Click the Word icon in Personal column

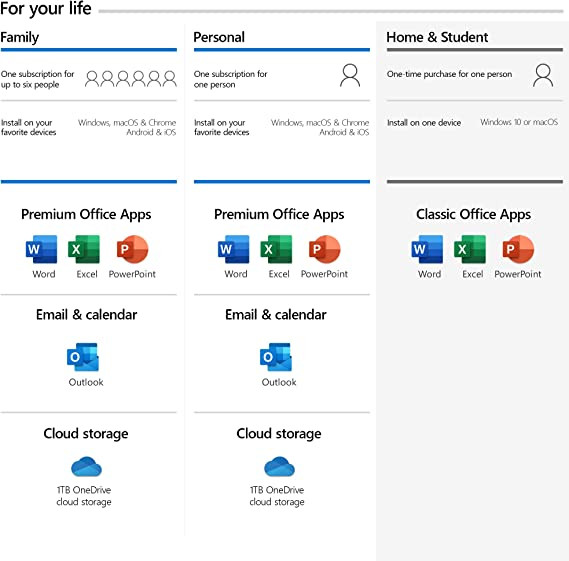tap(234, 249)
